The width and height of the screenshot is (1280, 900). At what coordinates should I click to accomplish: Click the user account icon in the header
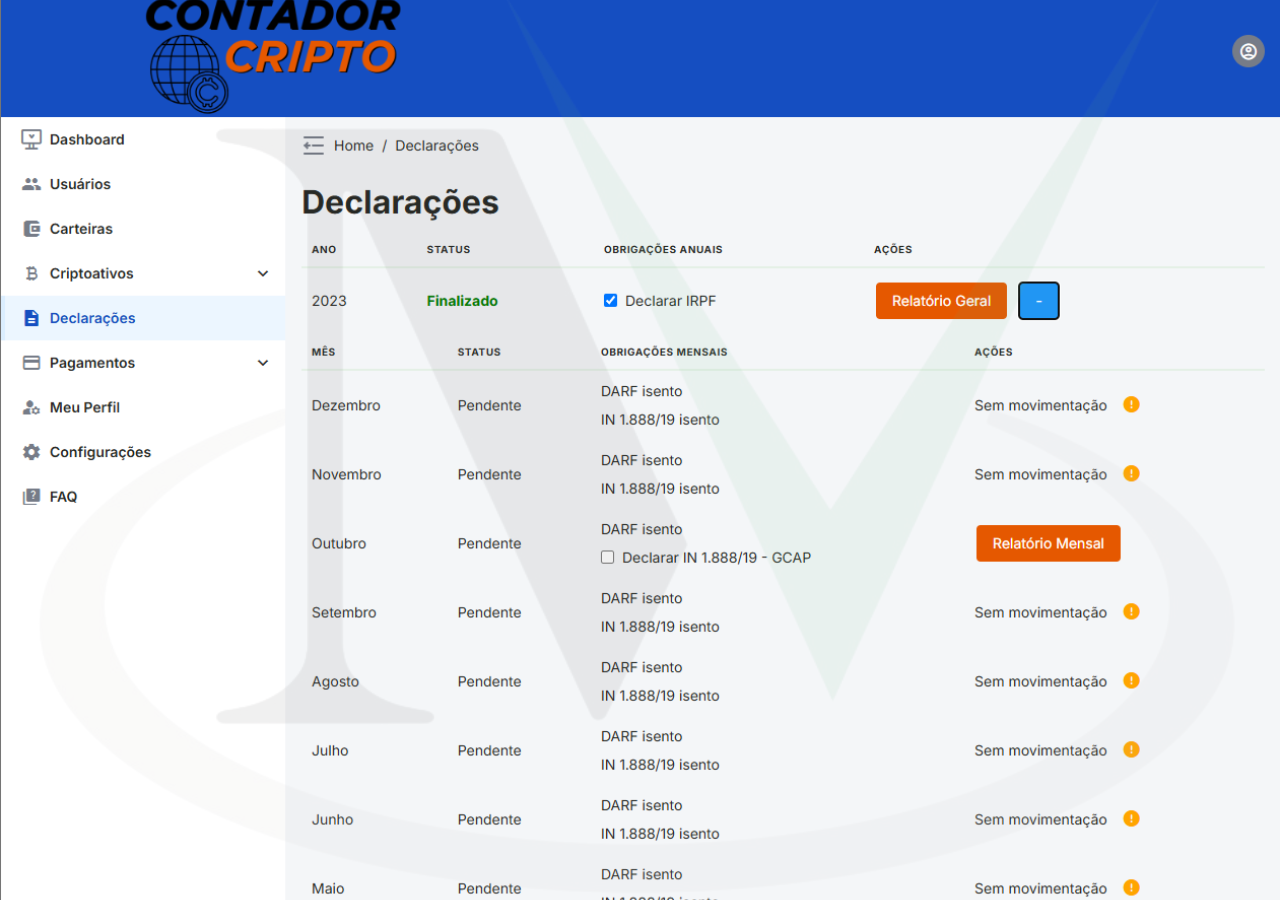(x=1247, y=51)
